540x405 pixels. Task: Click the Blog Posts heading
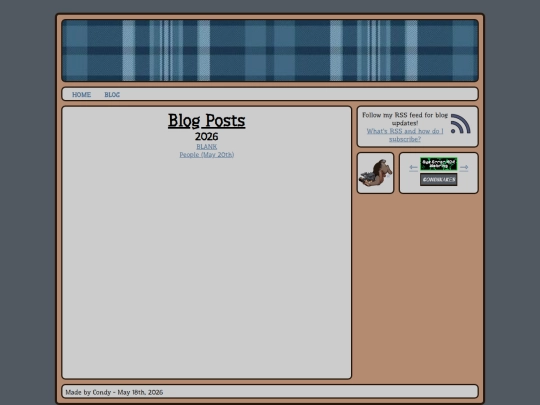207,121
